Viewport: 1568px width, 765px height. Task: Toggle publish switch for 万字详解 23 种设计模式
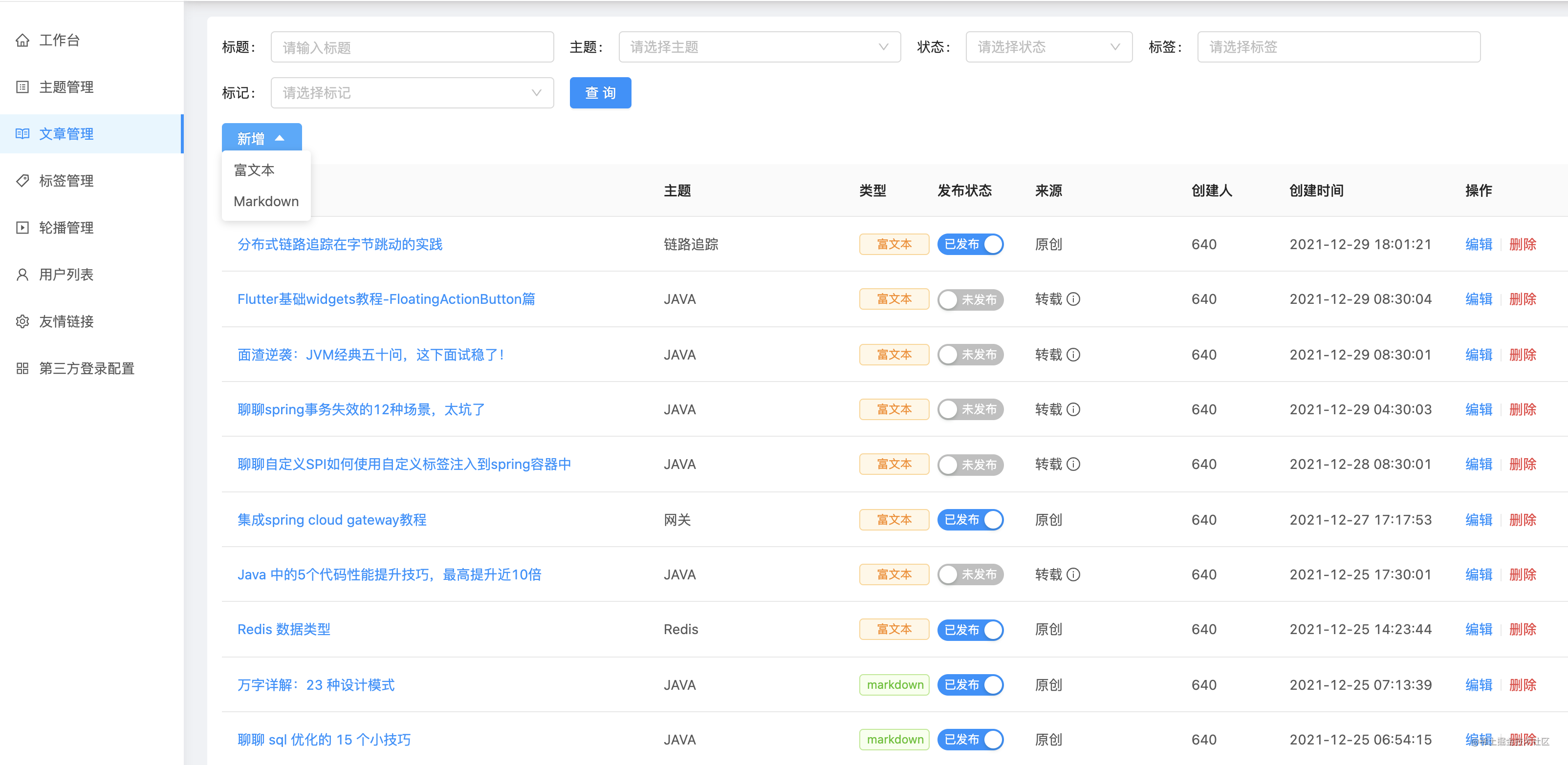(x=970, y=685)
